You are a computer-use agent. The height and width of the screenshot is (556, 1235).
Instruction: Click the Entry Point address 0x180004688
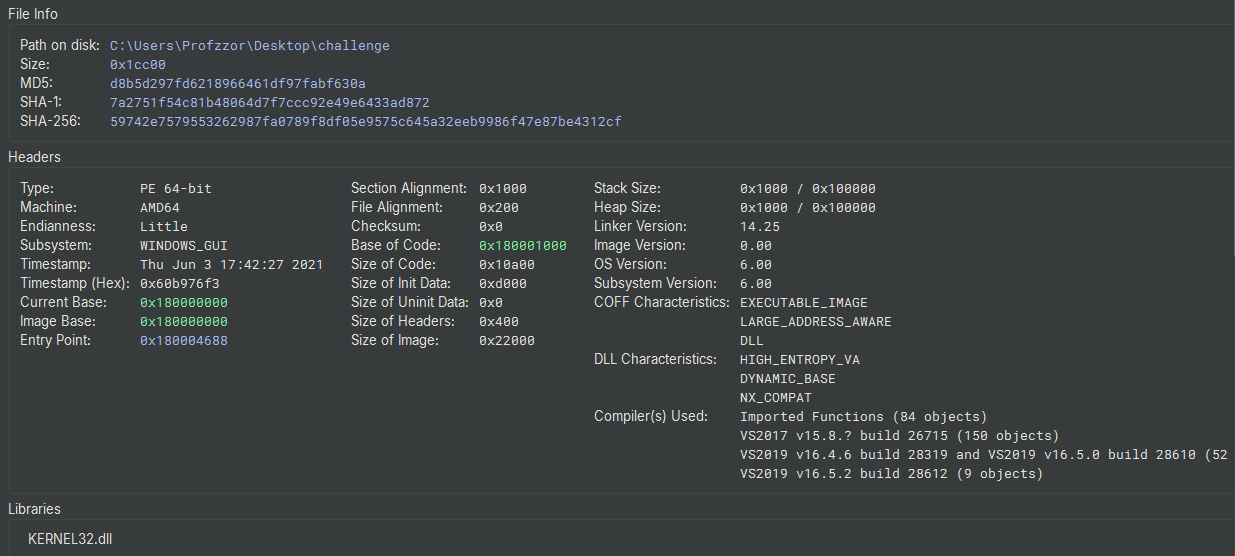(183, 341)
